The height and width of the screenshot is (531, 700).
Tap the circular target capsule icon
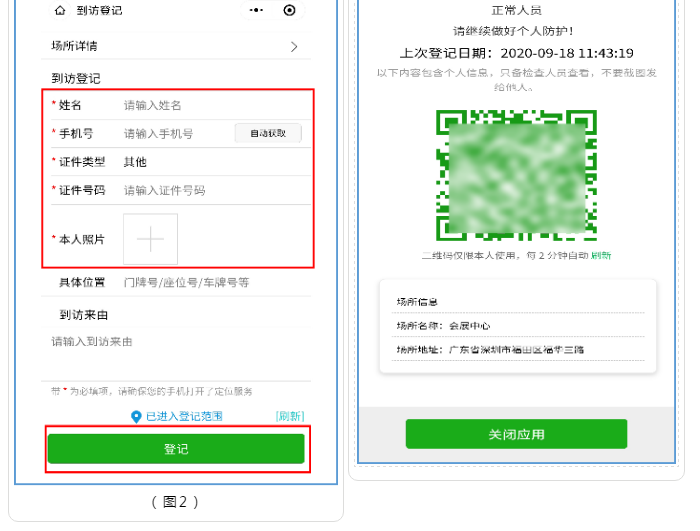click(289, 10)
